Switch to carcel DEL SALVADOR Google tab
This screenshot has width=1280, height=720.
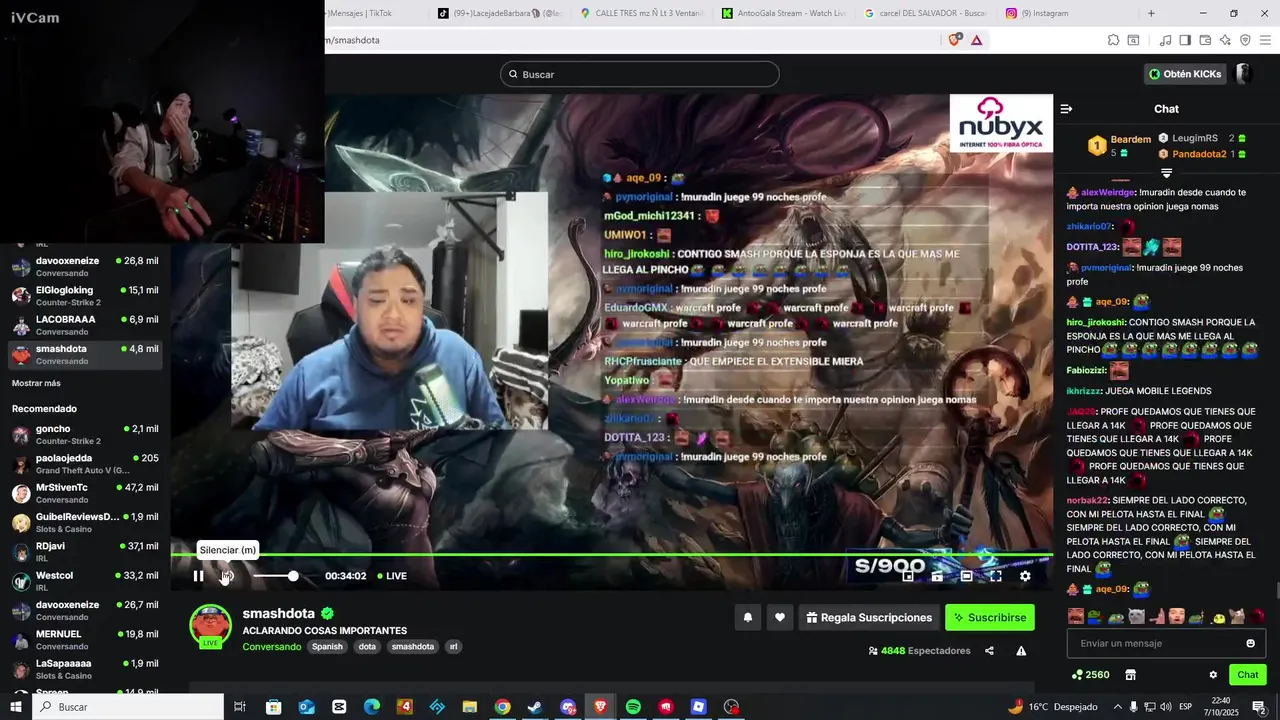pyautogui.click(x=925, y=13)
